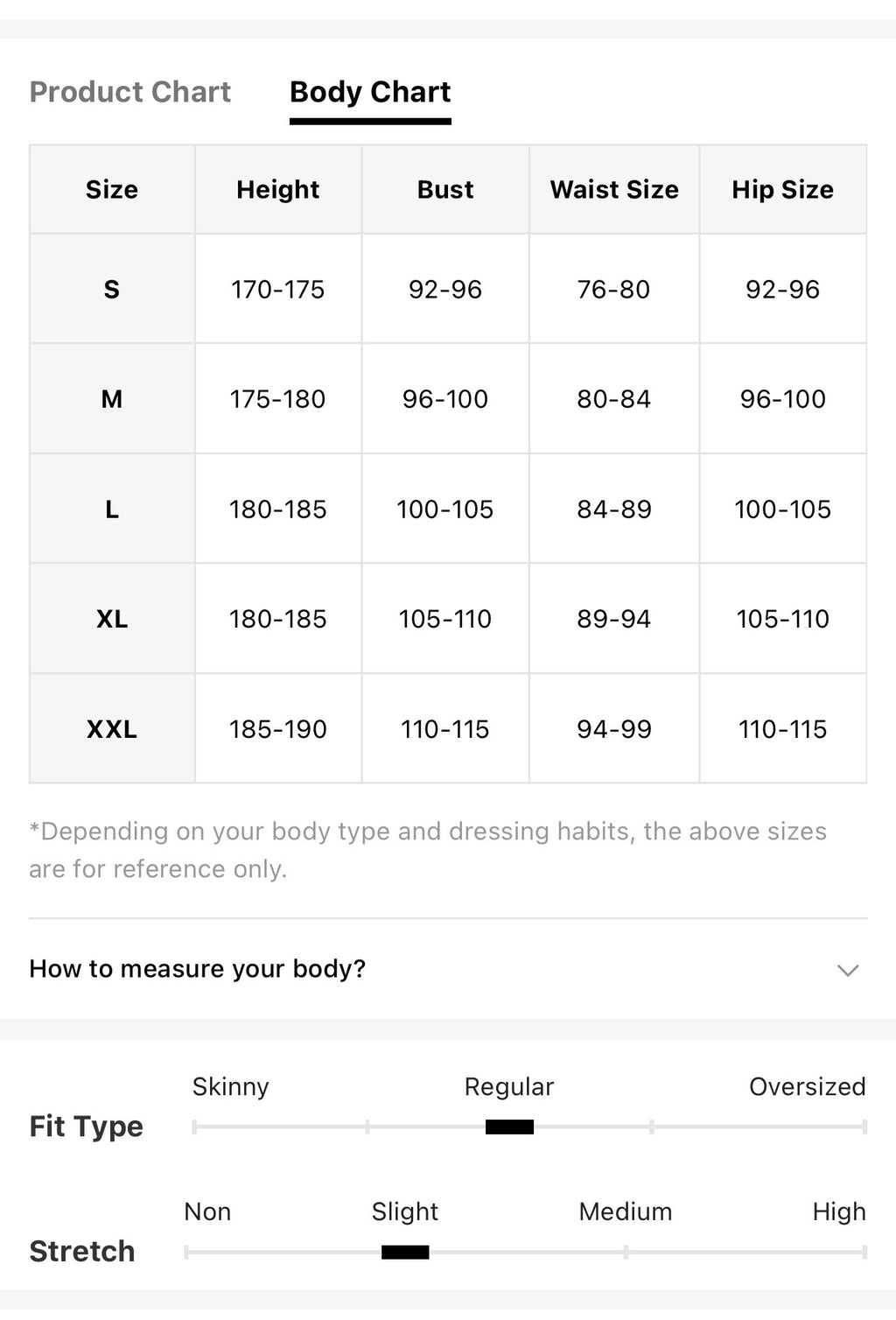Click the Height column header

tap(278, 189)
